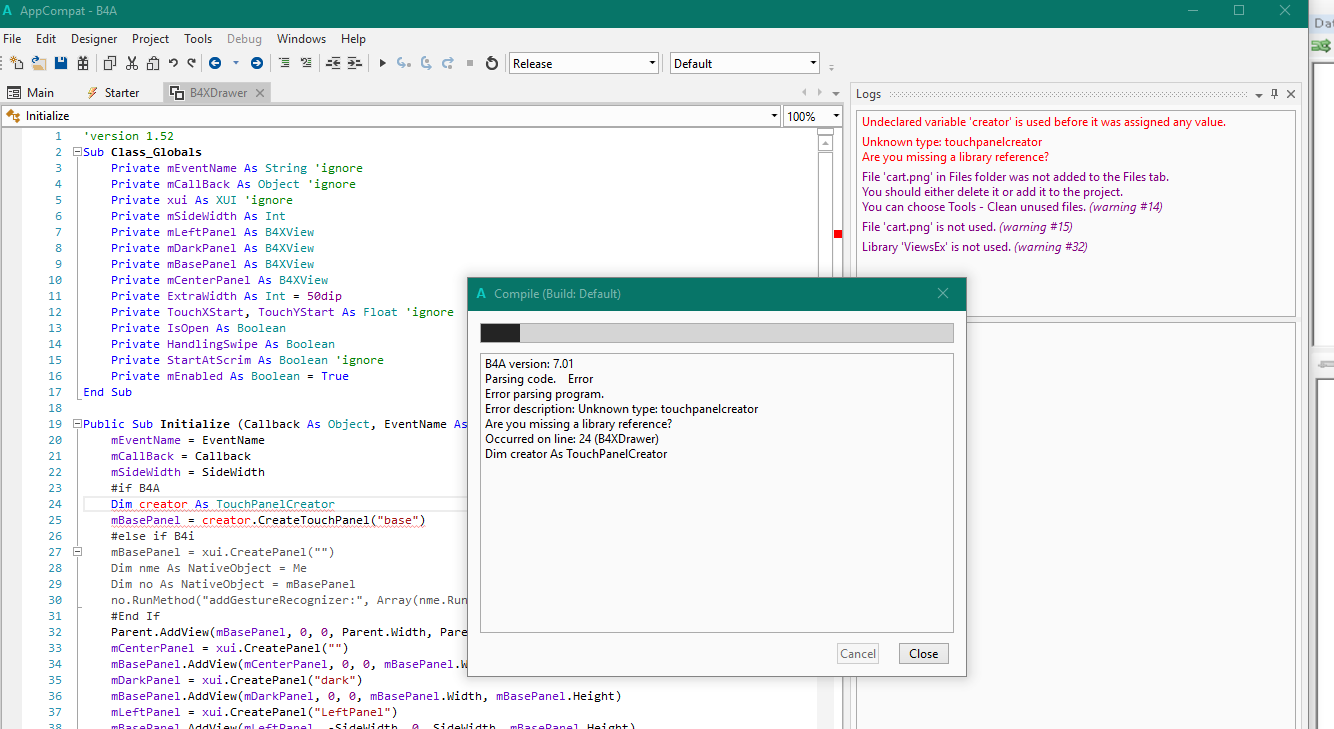Collapse the #else if B4i region

tap(76, 552)
